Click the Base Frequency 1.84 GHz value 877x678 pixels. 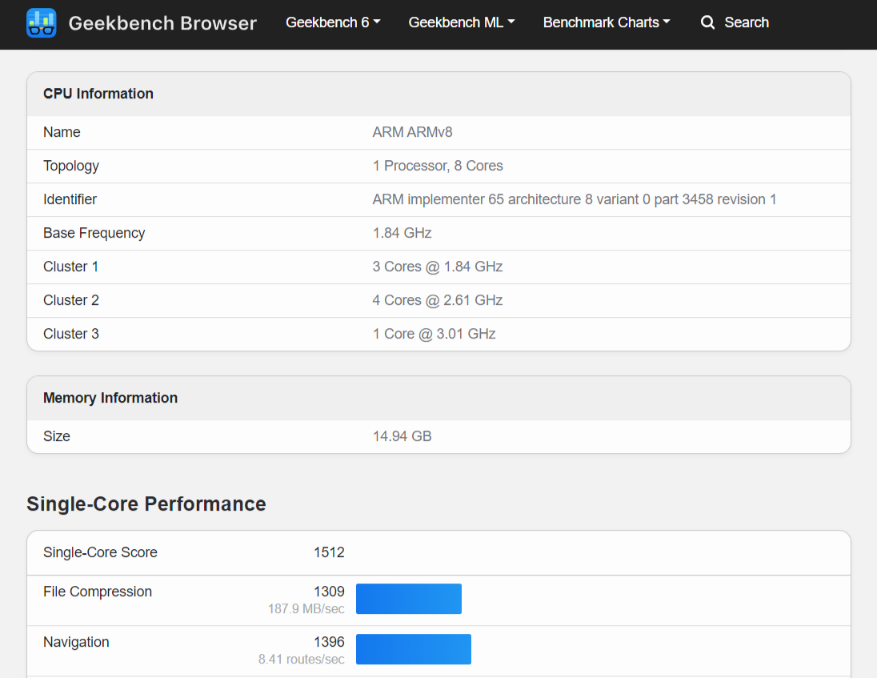point(402,233)
